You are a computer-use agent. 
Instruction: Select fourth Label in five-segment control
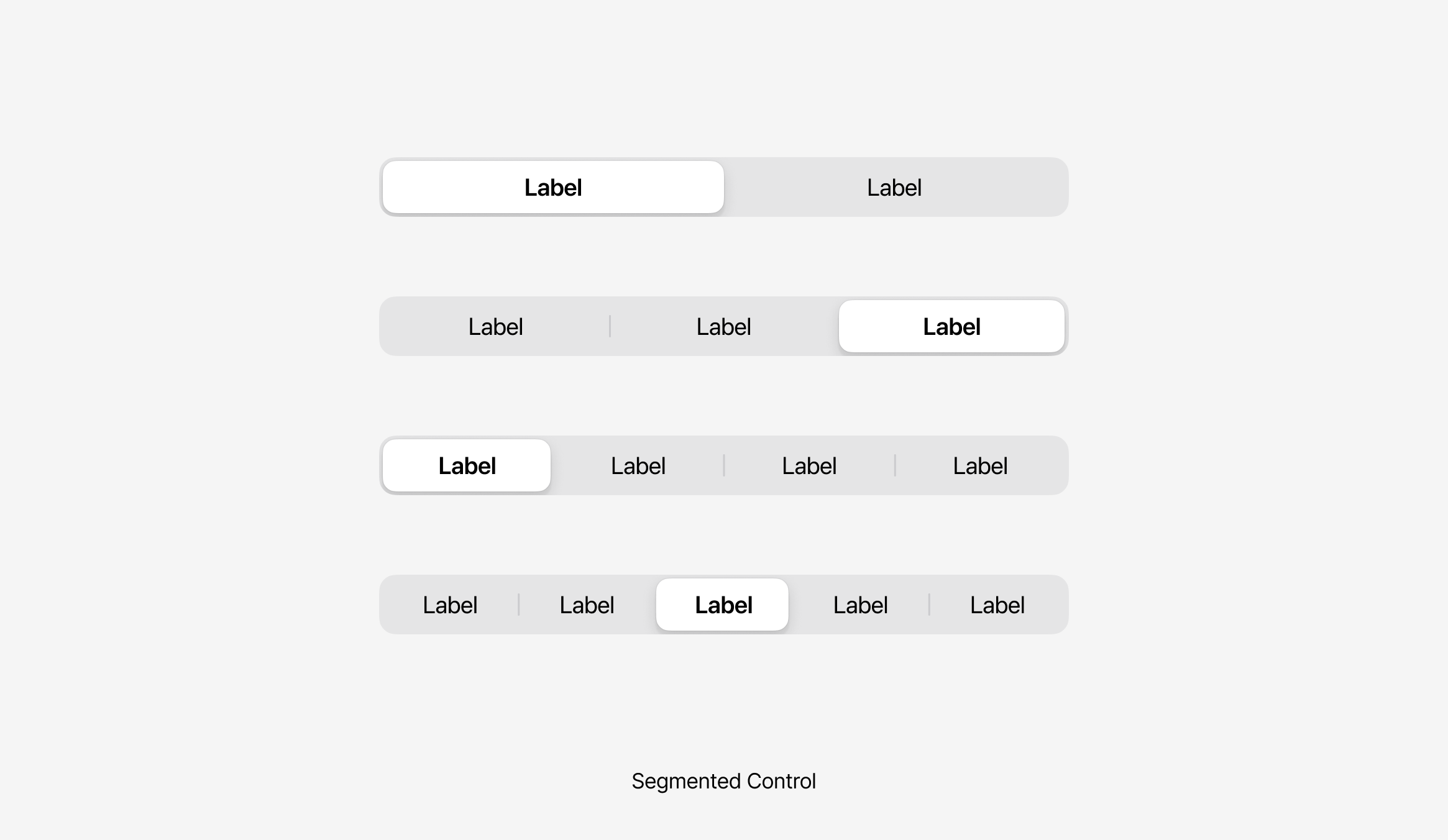point(860,605)
